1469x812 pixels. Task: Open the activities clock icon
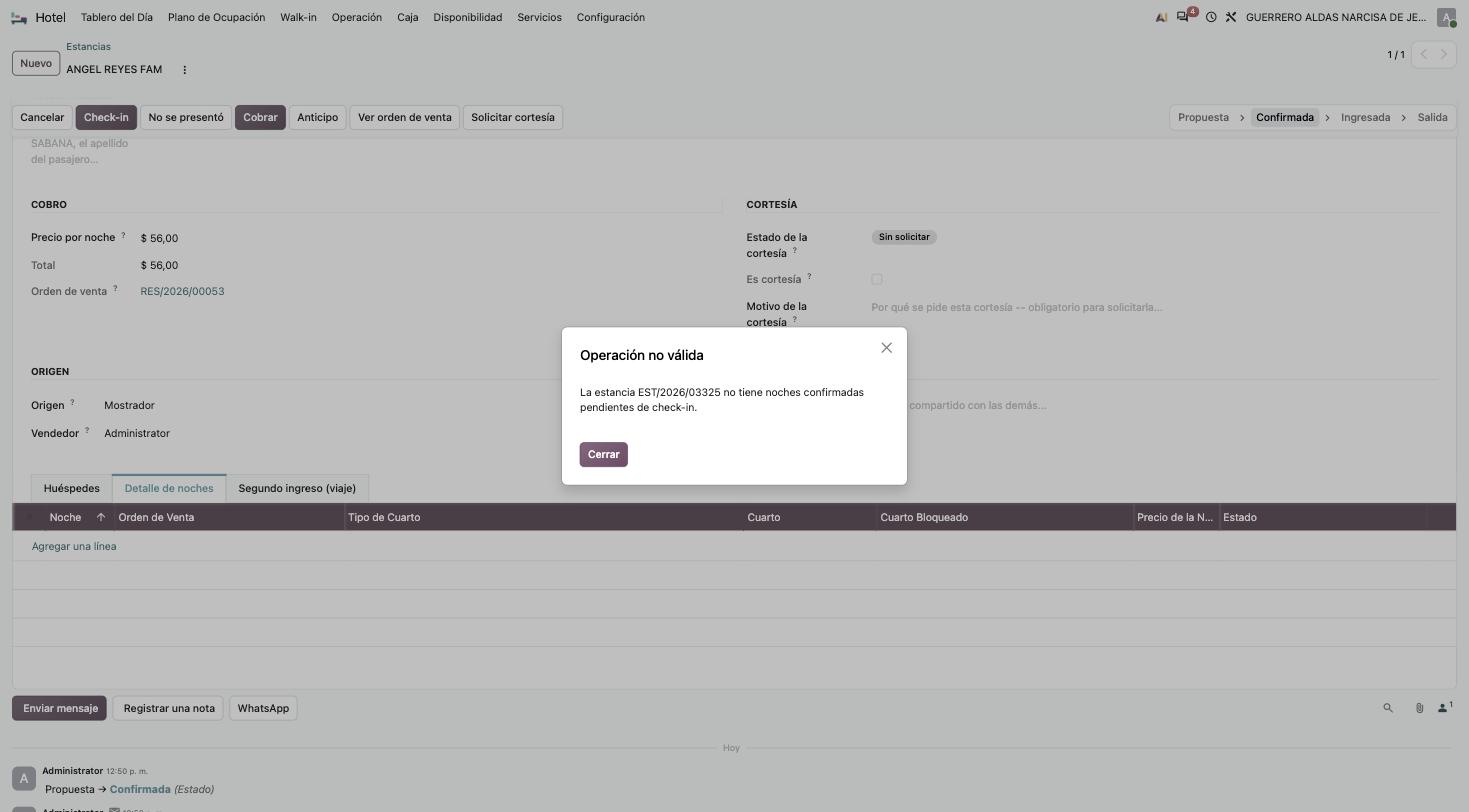tap(1211, 17)
